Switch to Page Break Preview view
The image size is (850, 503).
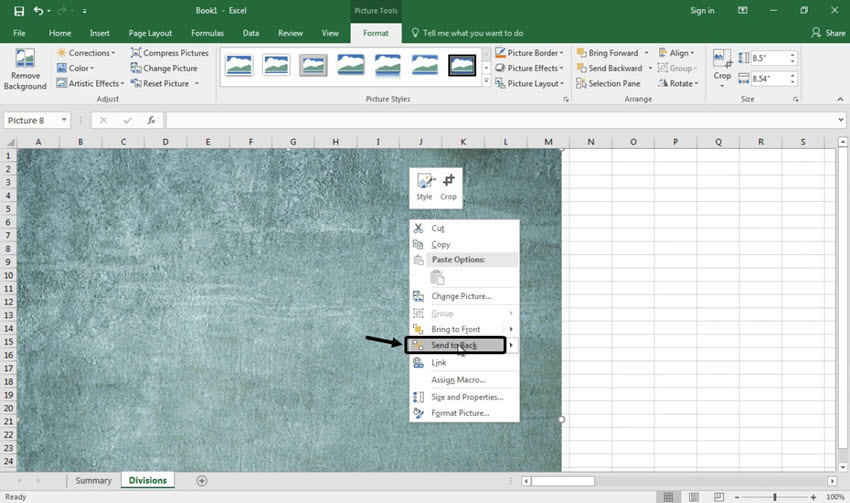coord(718,497)
